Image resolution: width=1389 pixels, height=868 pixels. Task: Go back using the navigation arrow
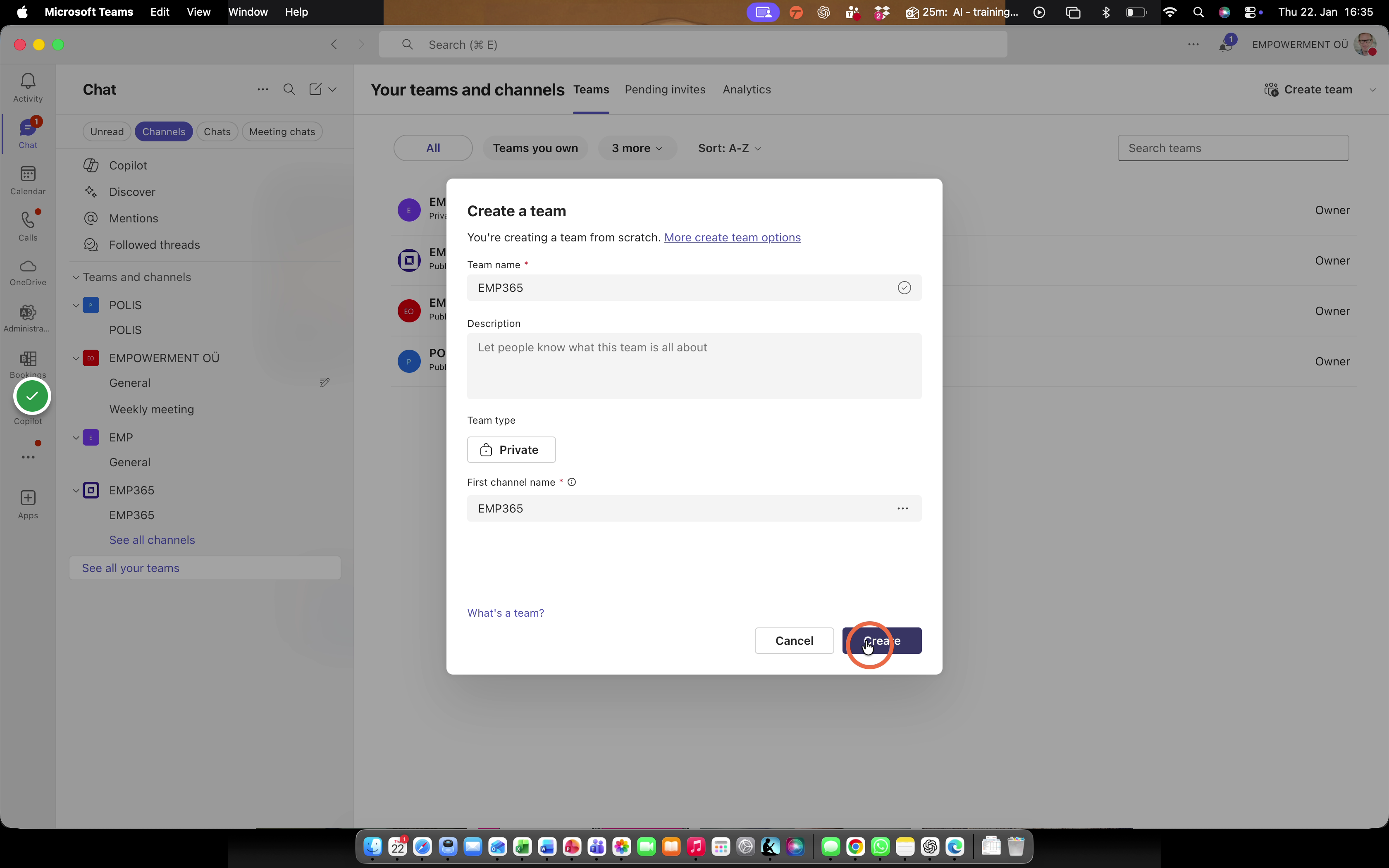(x=334, y=44)
